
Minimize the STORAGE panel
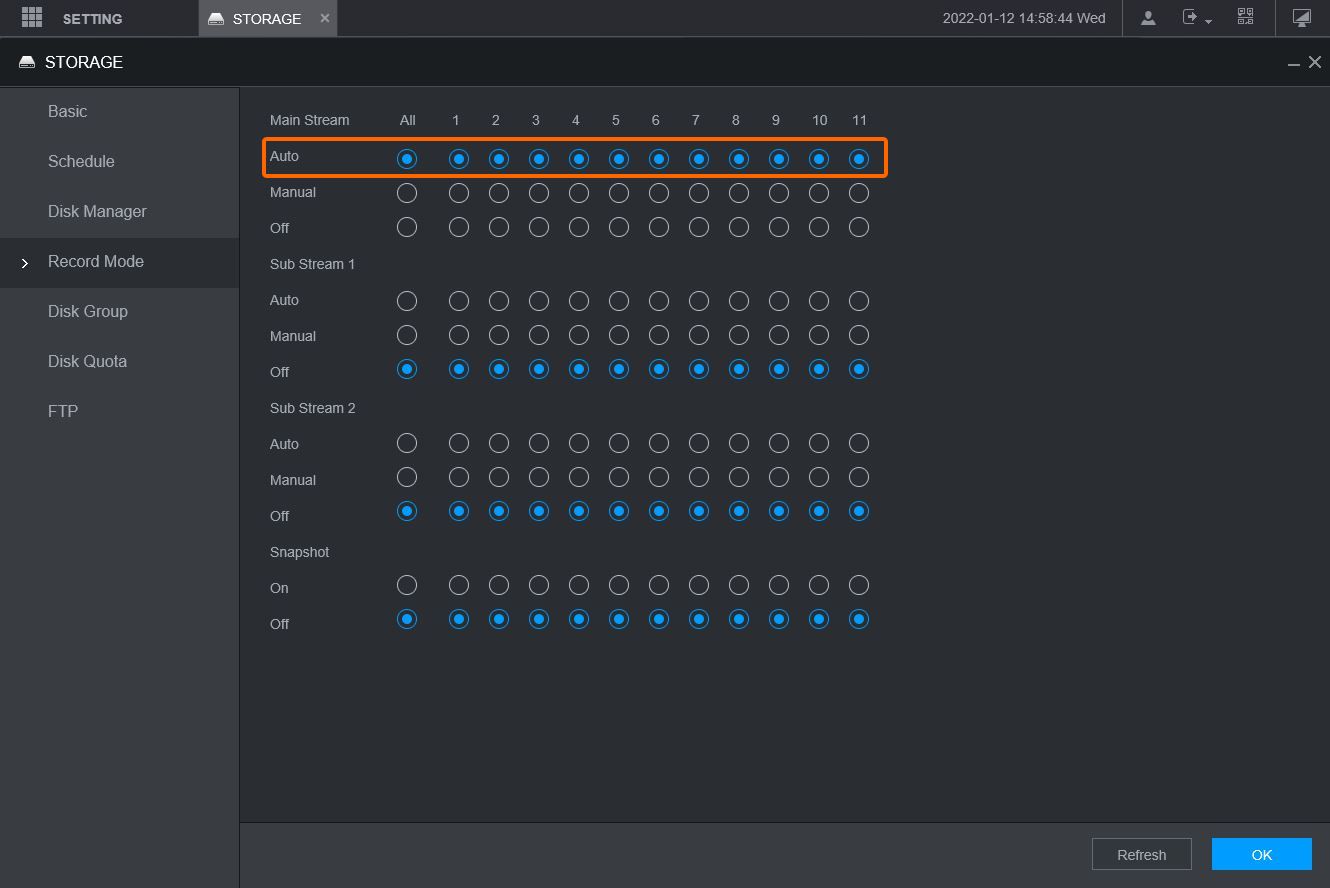(x=1293, y=63)
